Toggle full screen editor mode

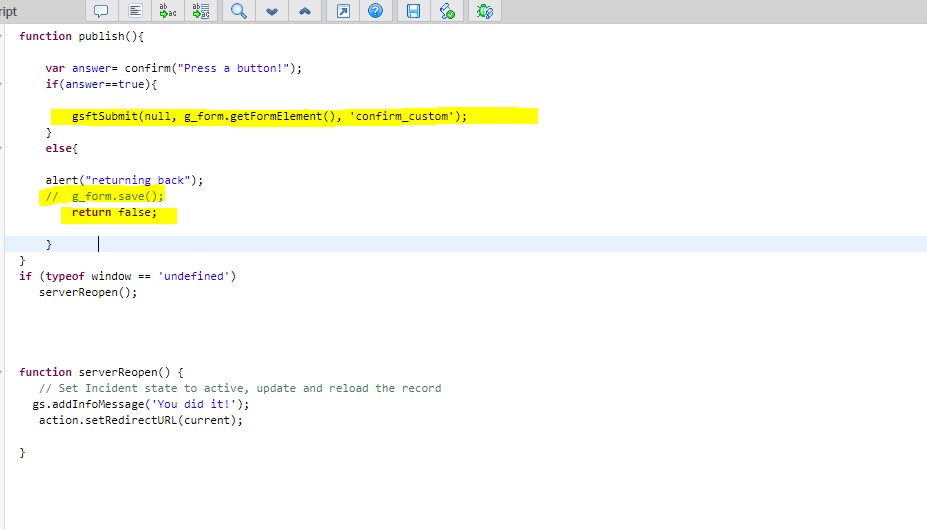pyautogui.click(x=342, y=11)
